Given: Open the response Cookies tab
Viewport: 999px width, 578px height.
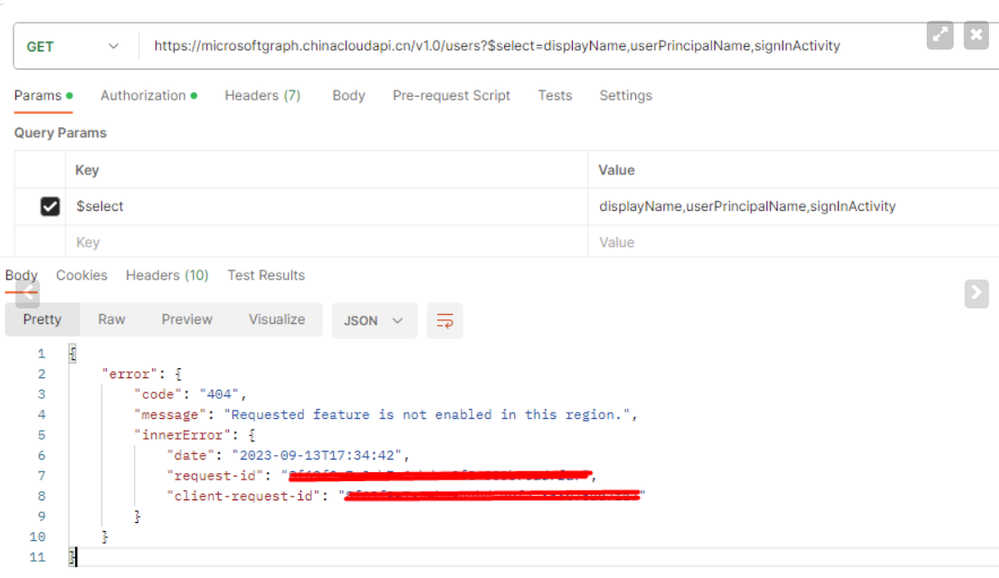Looking at the screenshot, I should click(82, 275).
